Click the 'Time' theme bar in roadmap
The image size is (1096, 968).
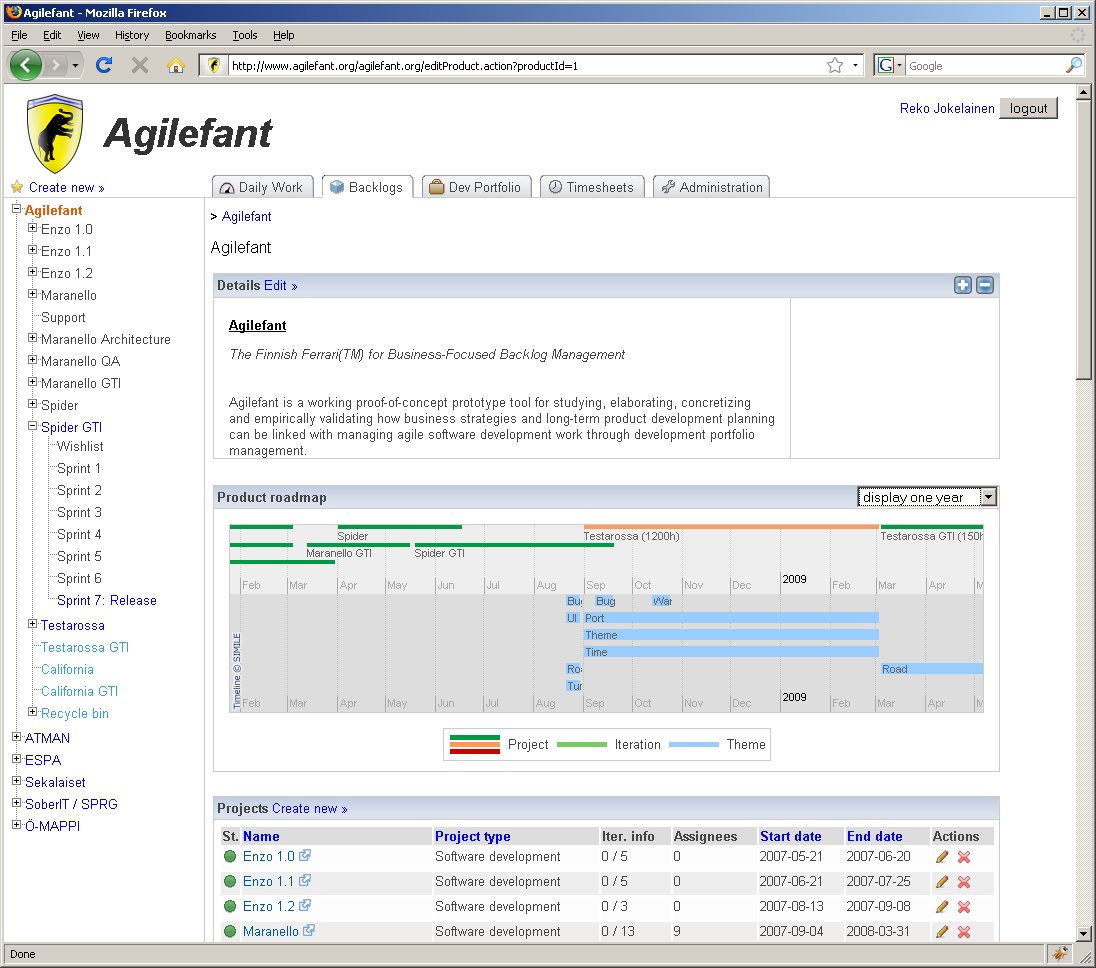click(x=731, y=652)
